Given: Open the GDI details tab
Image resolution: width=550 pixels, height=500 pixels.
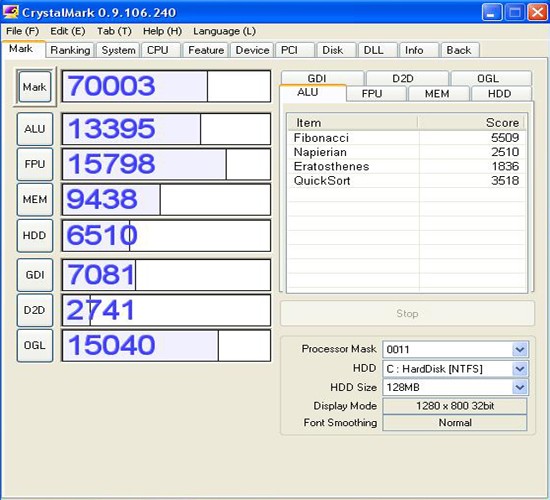Looking at the screenshot, I should point(322,78).
